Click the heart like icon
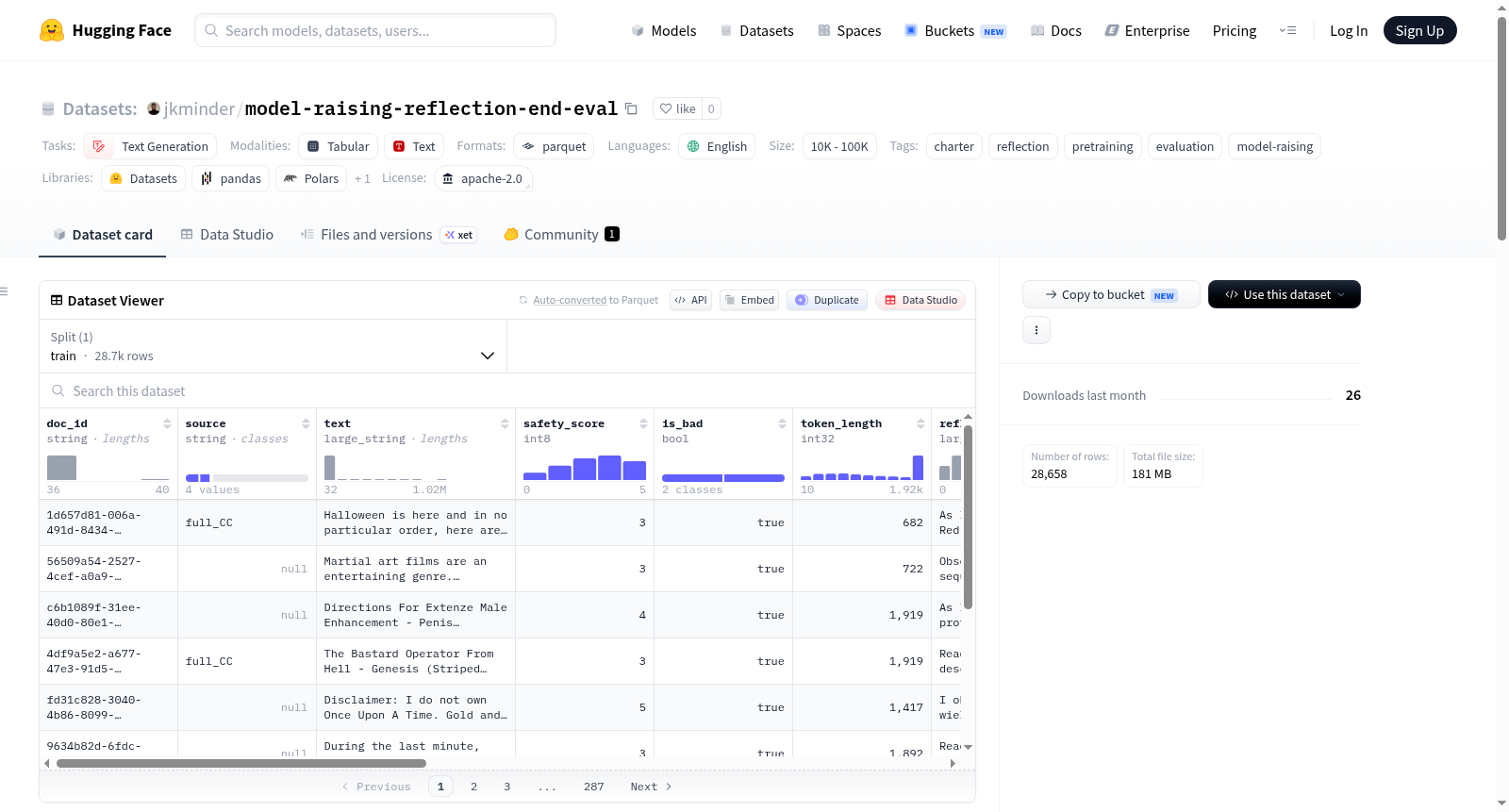 click(x=666, y=108)
